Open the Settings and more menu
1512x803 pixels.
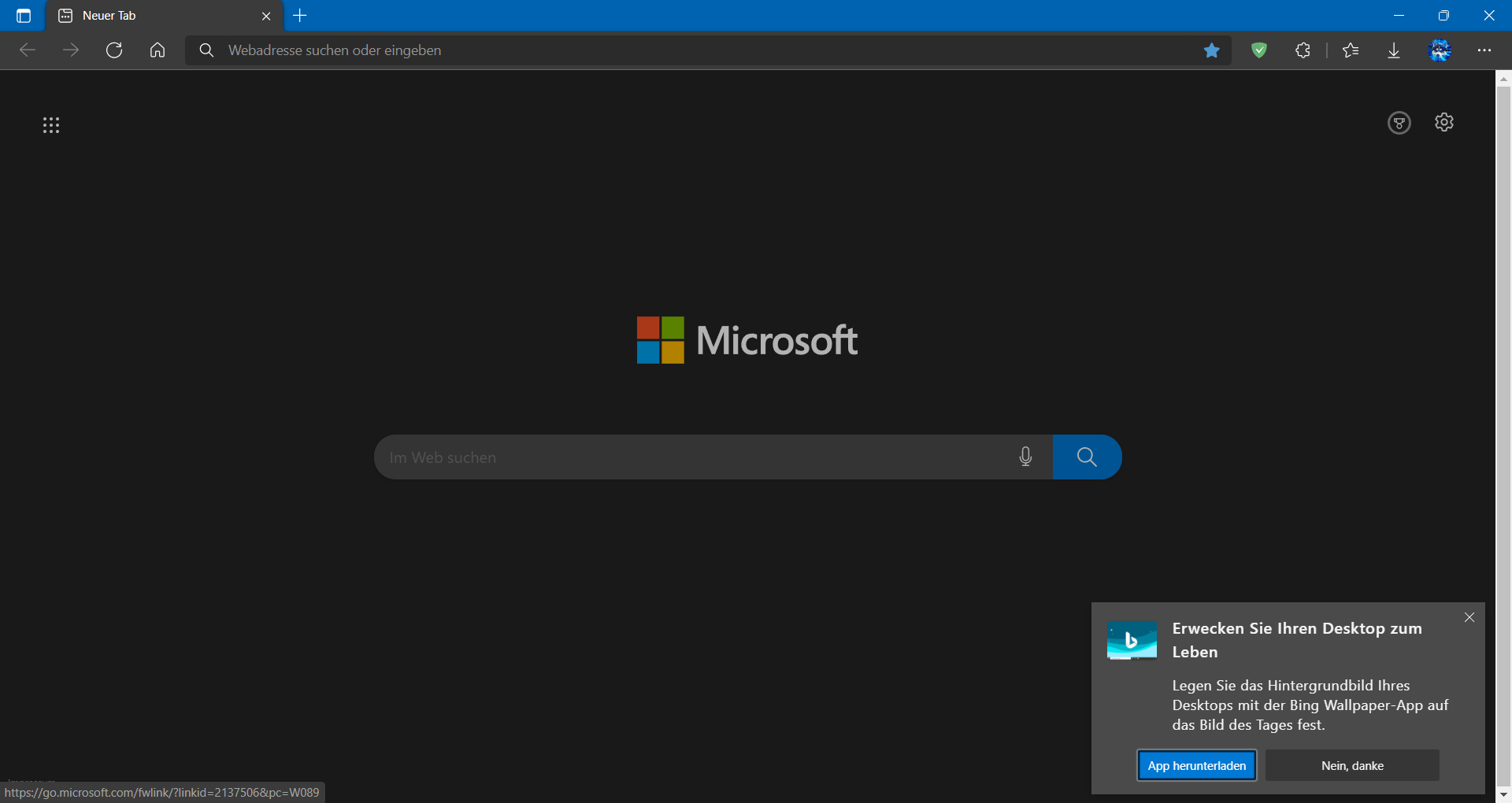point(1484,50)
